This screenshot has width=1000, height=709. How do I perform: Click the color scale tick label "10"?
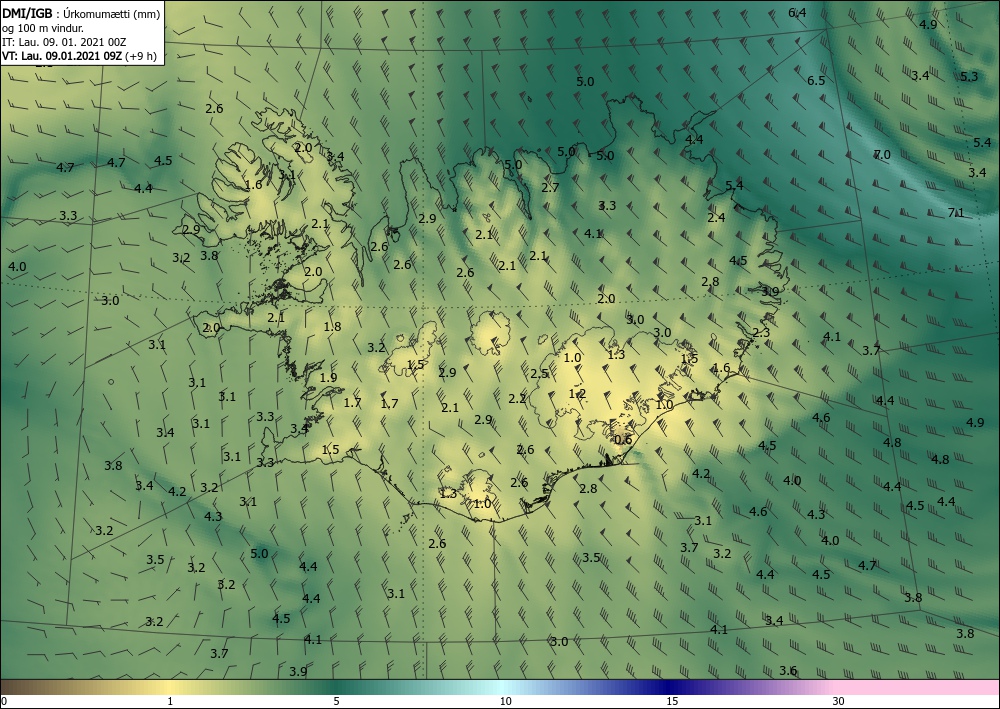pyautogui.click(x=505, y=701)
